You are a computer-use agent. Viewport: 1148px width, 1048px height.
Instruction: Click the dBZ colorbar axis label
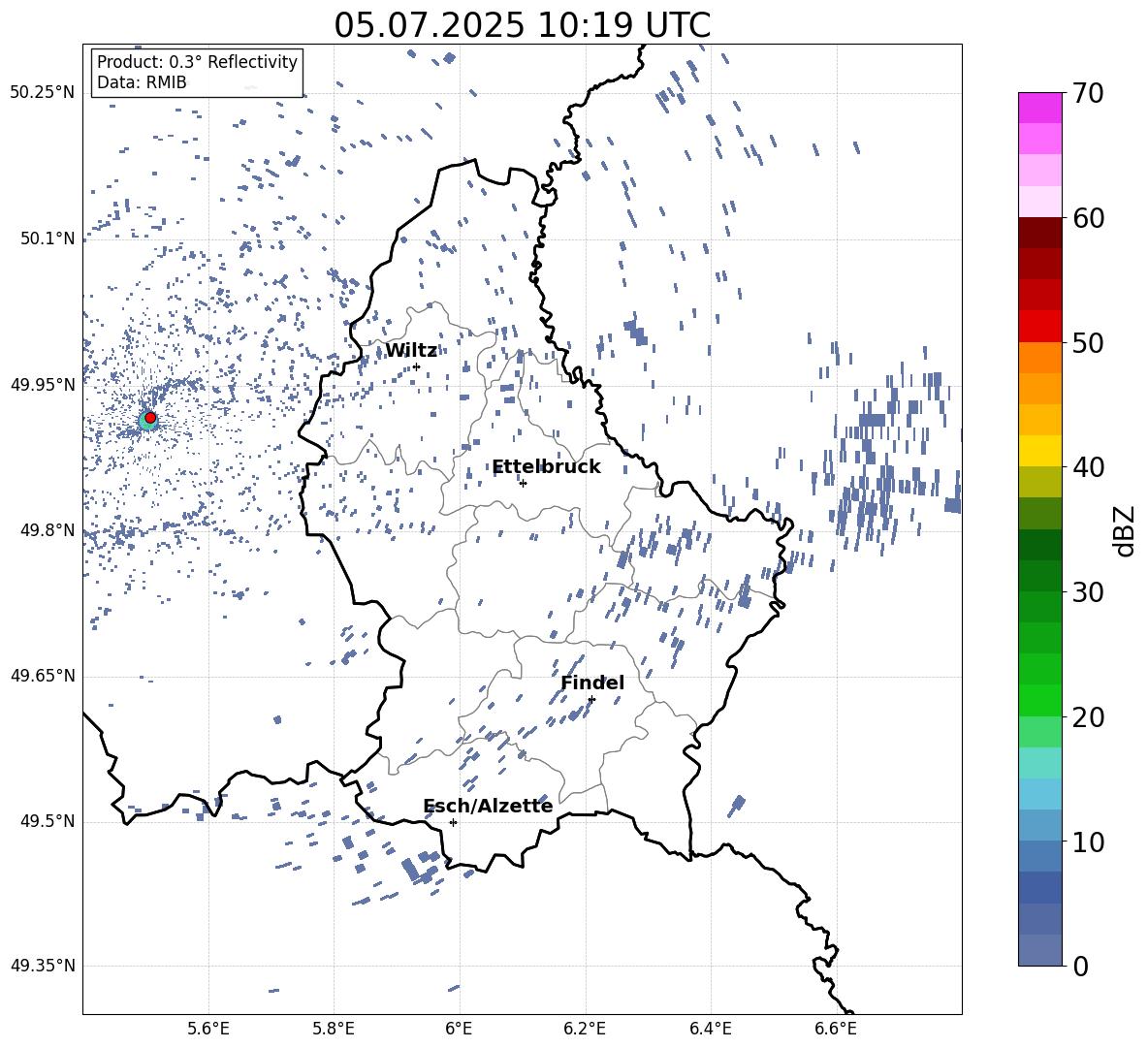[1126, 530]
